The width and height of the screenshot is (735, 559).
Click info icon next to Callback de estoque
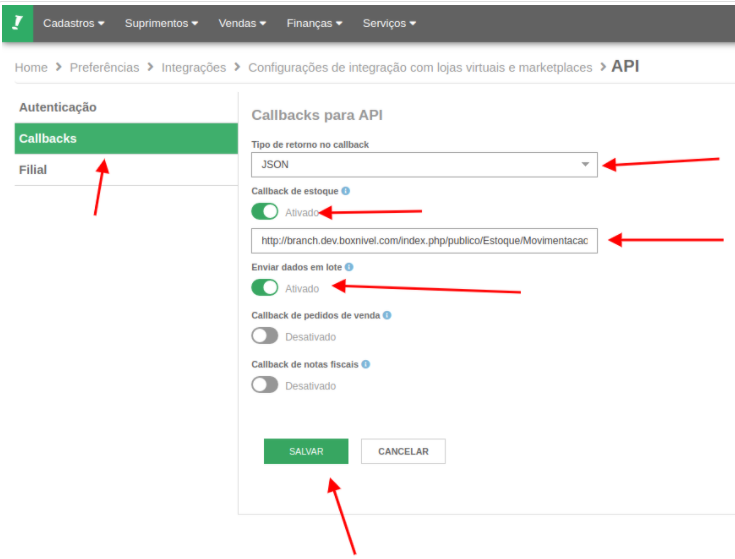tap(346, 190)
